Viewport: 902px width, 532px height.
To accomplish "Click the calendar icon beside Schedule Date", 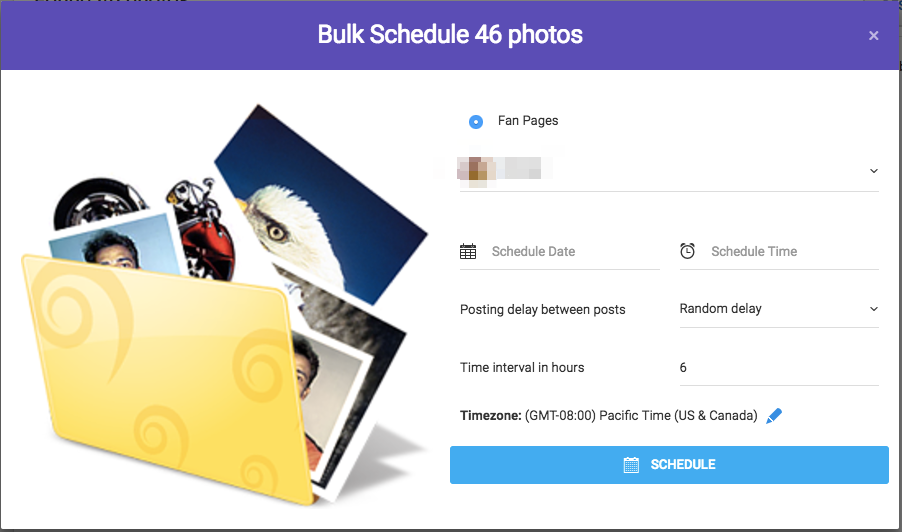I will pos(468,251).
